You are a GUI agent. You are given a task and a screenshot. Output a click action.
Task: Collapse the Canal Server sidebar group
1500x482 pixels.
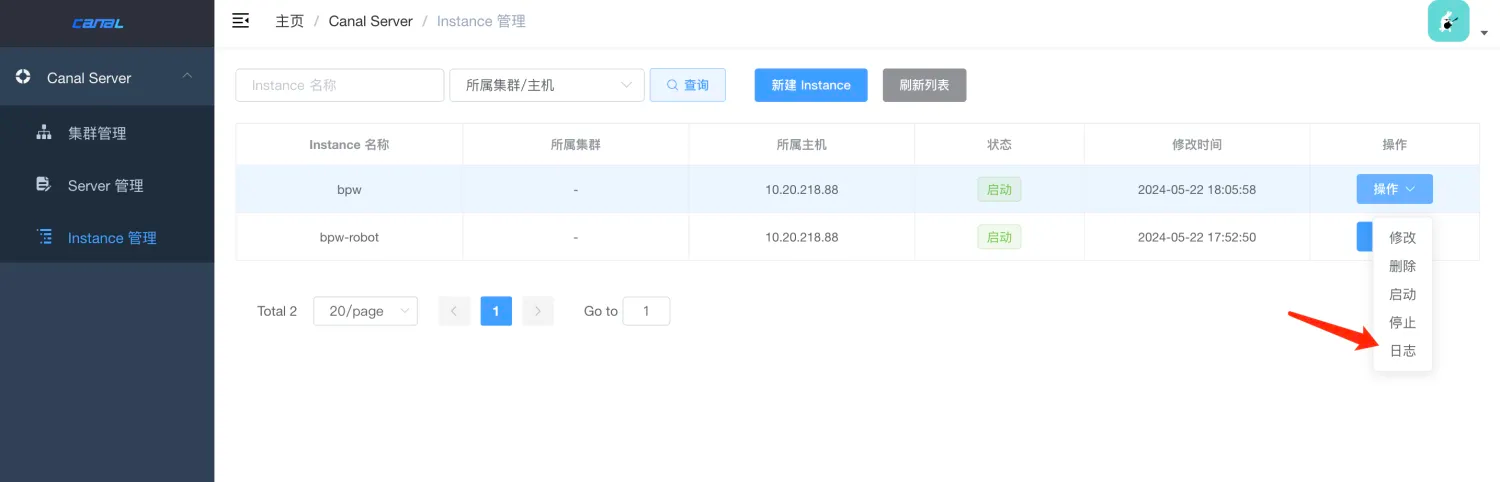tap(186, 77)
